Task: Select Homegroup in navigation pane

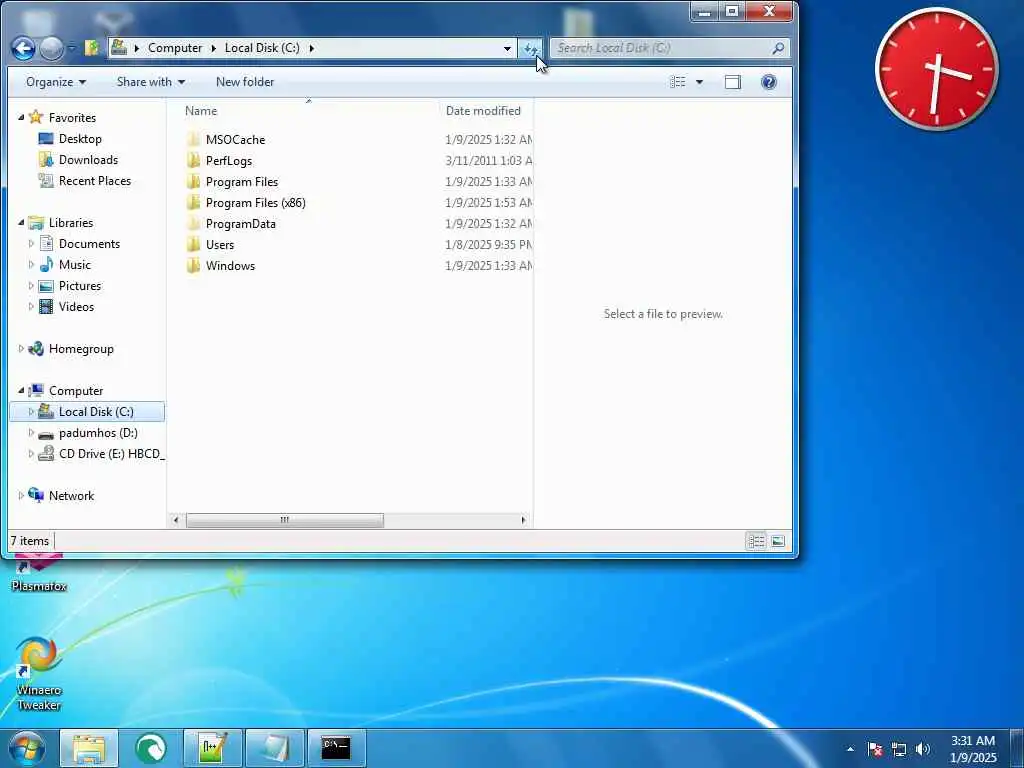Action: [81, 349]
